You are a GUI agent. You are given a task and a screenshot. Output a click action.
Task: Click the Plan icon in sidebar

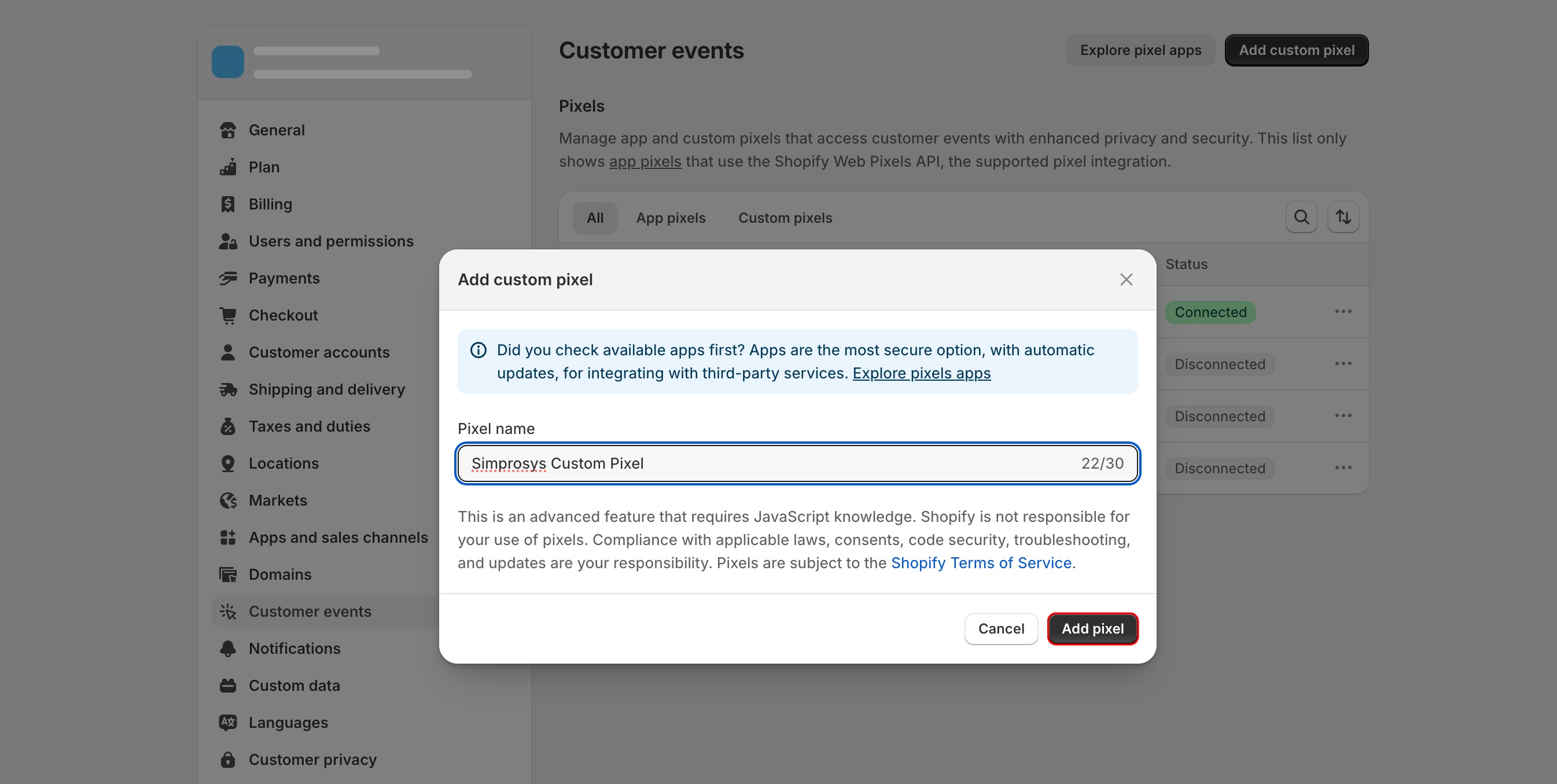[228, 167]
